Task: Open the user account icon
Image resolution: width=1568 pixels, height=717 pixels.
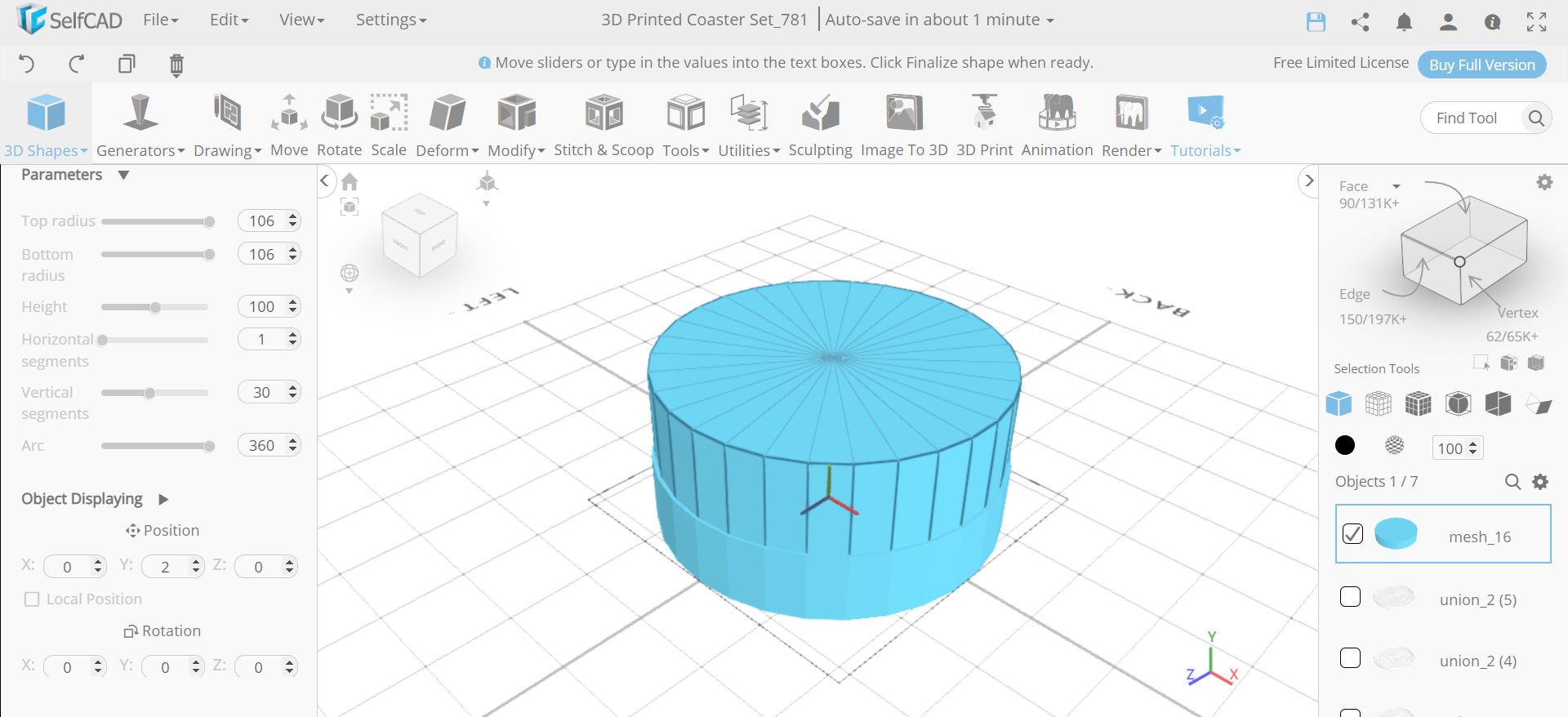Action: pos(1448,22)
